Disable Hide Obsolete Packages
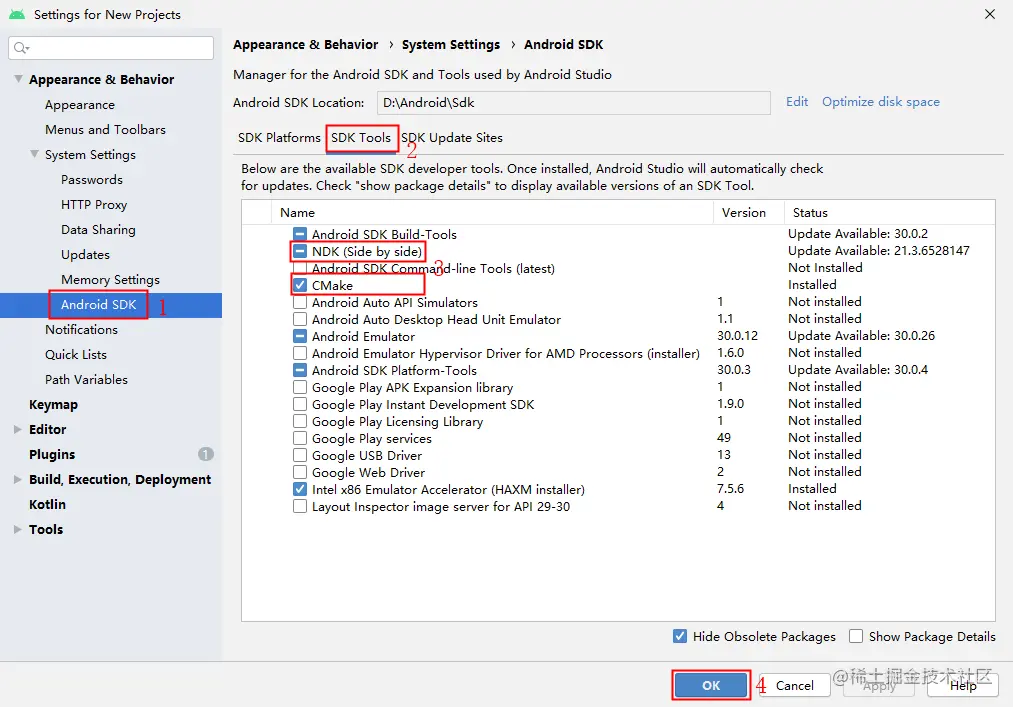The height and width of the screenshot is (707, 1013). (680, 636)
